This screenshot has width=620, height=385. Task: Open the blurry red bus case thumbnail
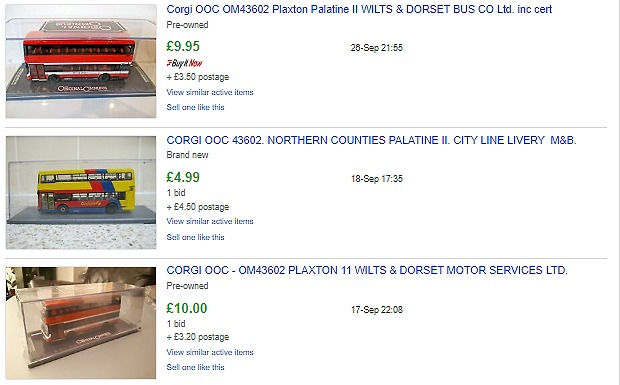pyautogui.click(x=81, y=323)
